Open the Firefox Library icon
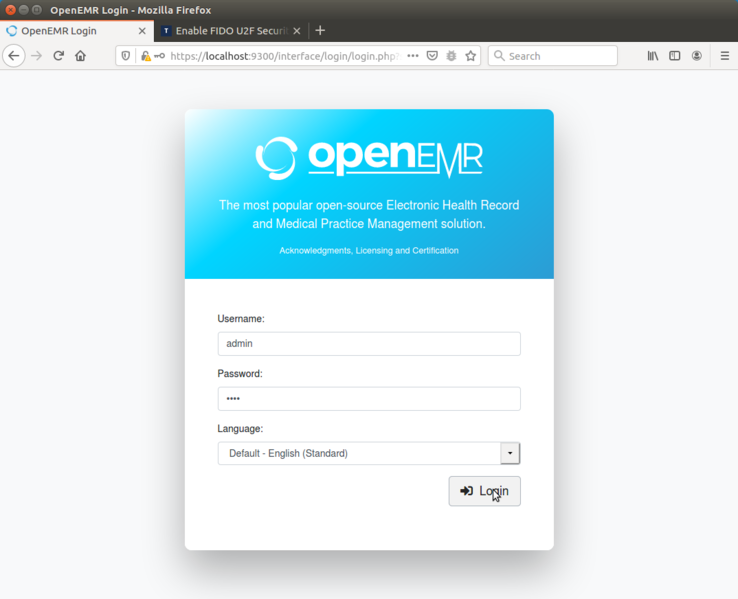The height and width of the screenshot is (599, 738). pyautogui.click(x=653, y=56)
